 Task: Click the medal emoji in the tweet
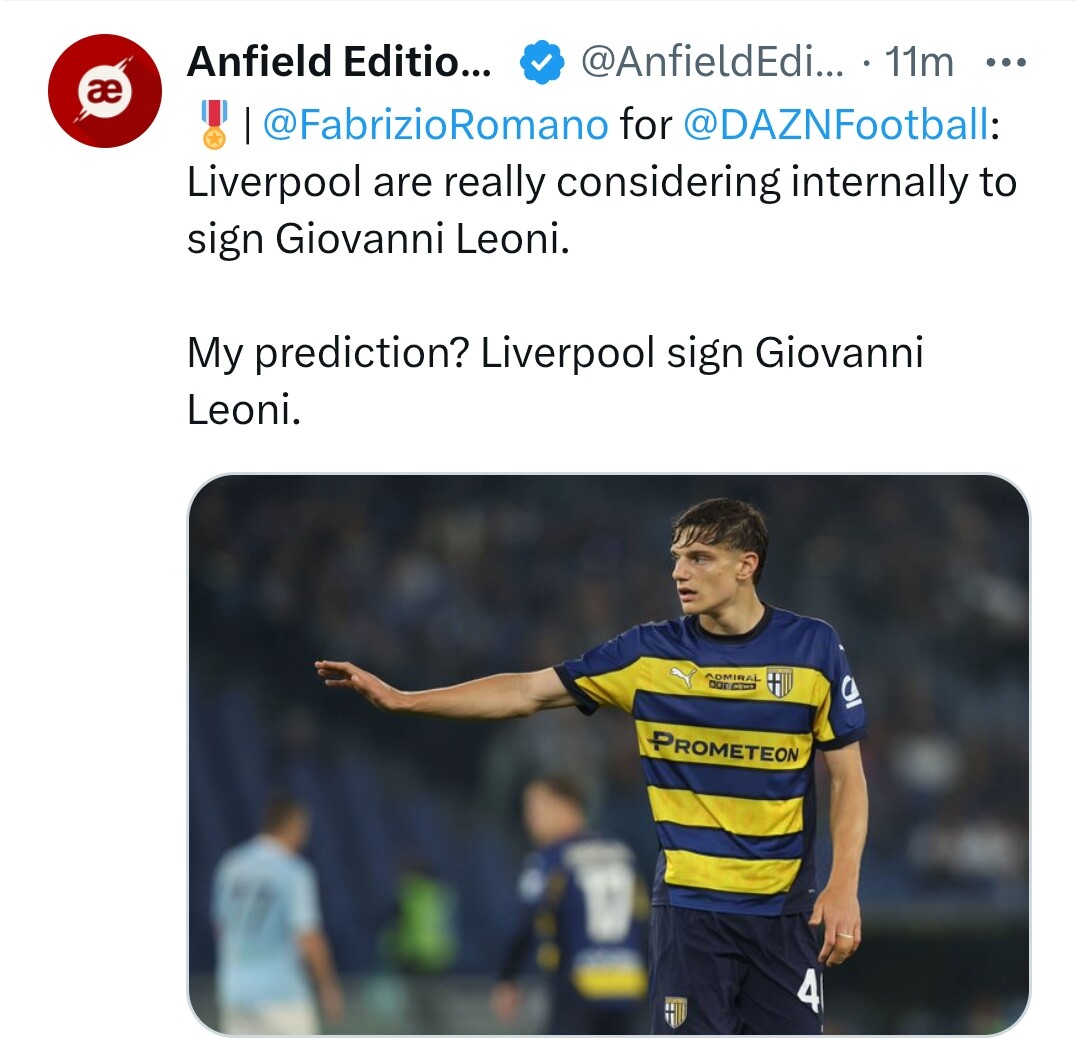pyautogui.click(x=214, y=125)
